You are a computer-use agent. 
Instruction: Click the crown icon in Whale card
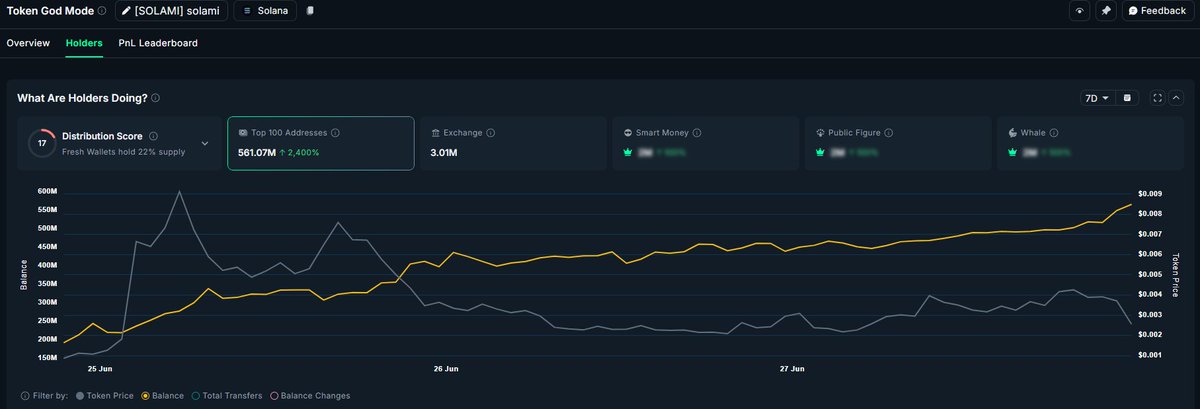click(1012, 153)
